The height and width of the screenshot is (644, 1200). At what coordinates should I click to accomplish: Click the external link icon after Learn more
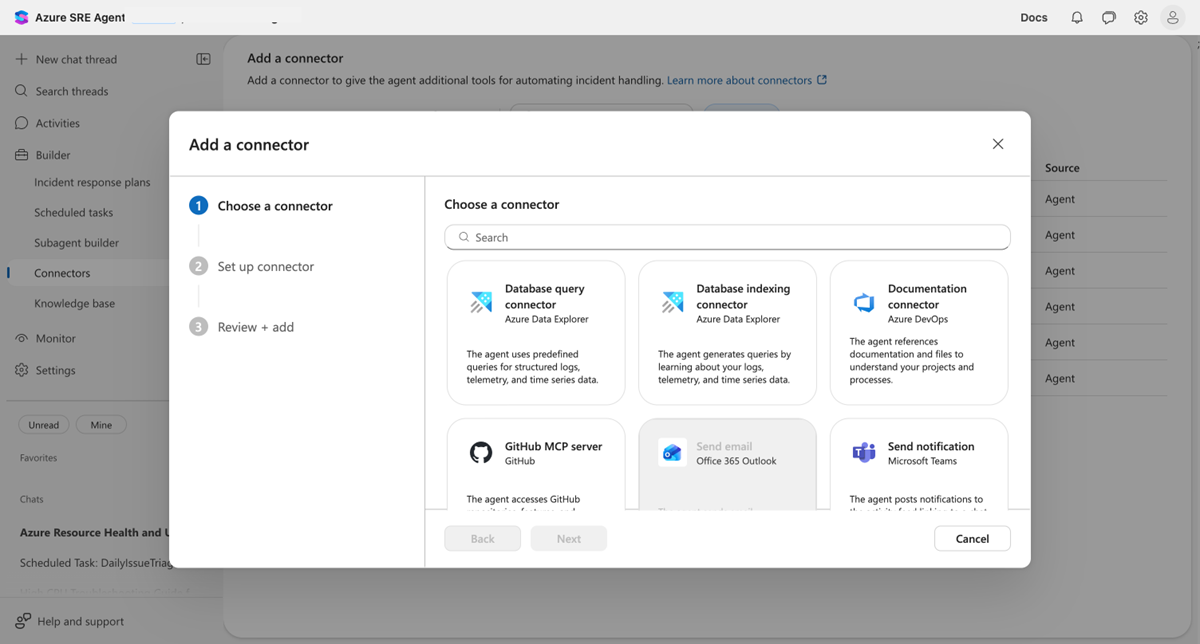point(822,80)
